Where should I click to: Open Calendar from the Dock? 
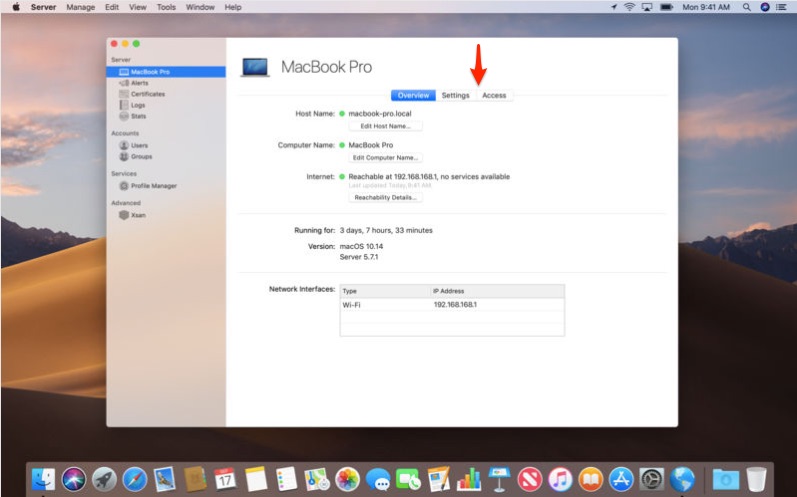click(x=225, y=479)
